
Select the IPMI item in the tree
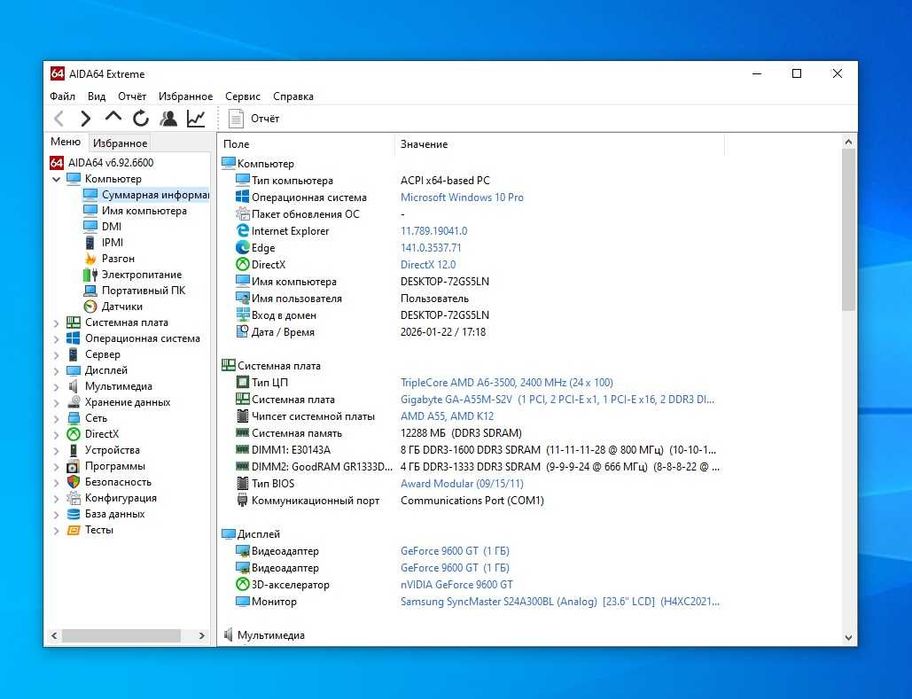tap(112, 242)
